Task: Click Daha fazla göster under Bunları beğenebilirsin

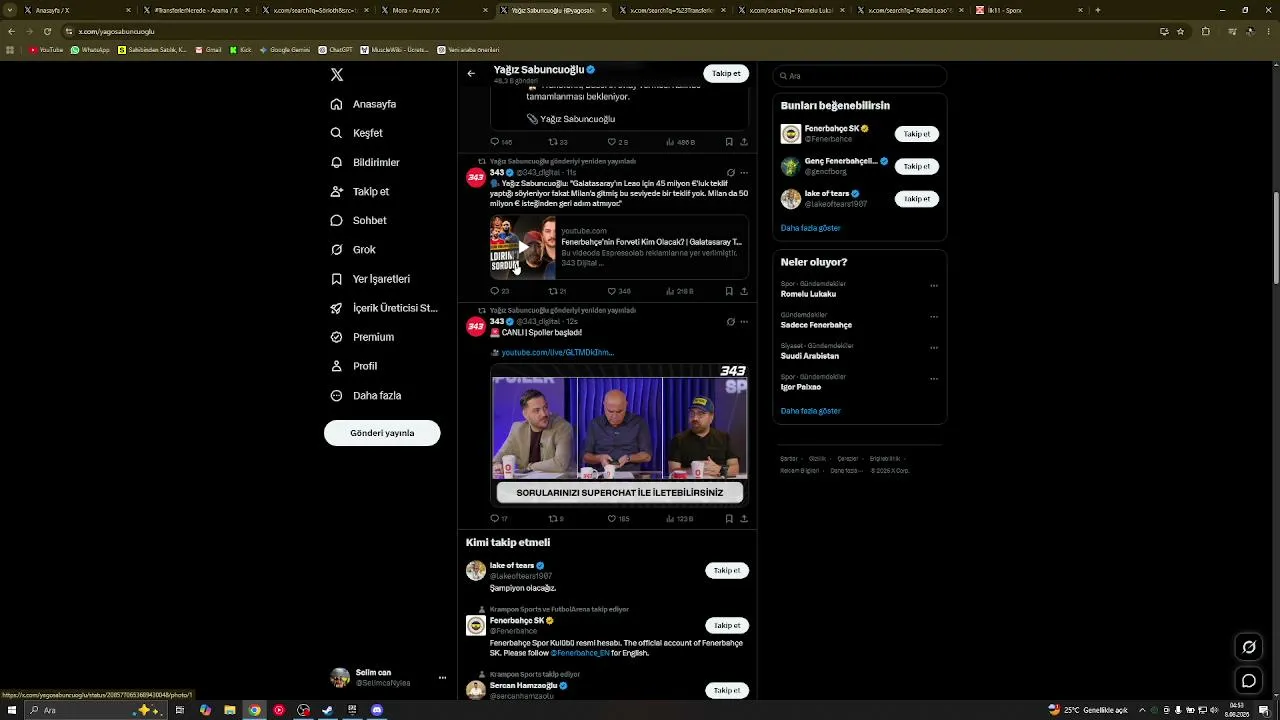Action: (x=810, y=228)
